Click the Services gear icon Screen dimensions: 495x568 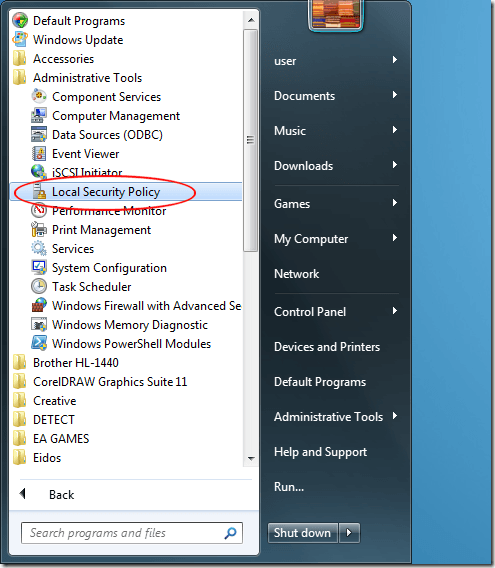point(39,248)
